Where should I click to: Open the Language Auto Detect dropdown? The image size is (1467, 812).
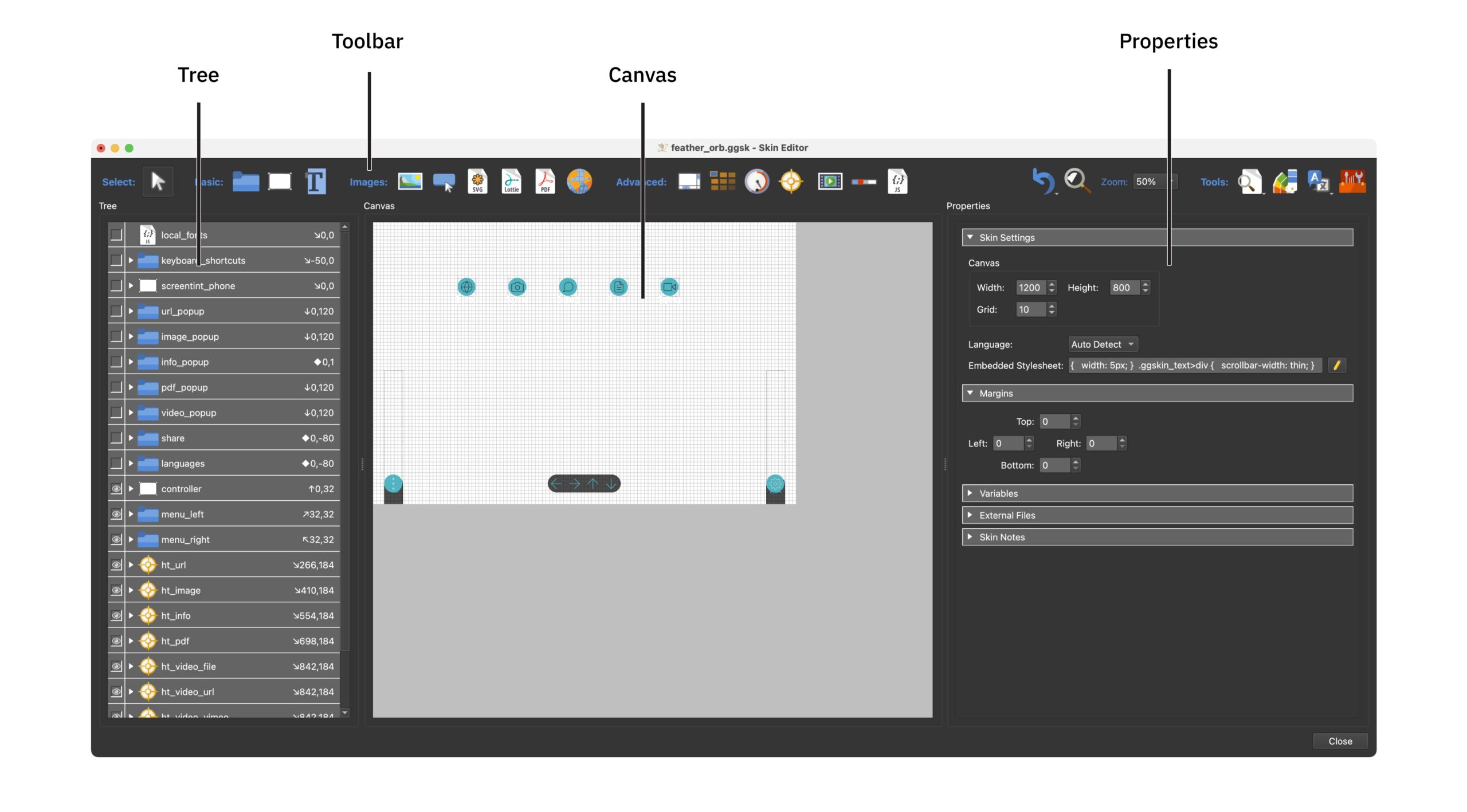point(1103,344)
